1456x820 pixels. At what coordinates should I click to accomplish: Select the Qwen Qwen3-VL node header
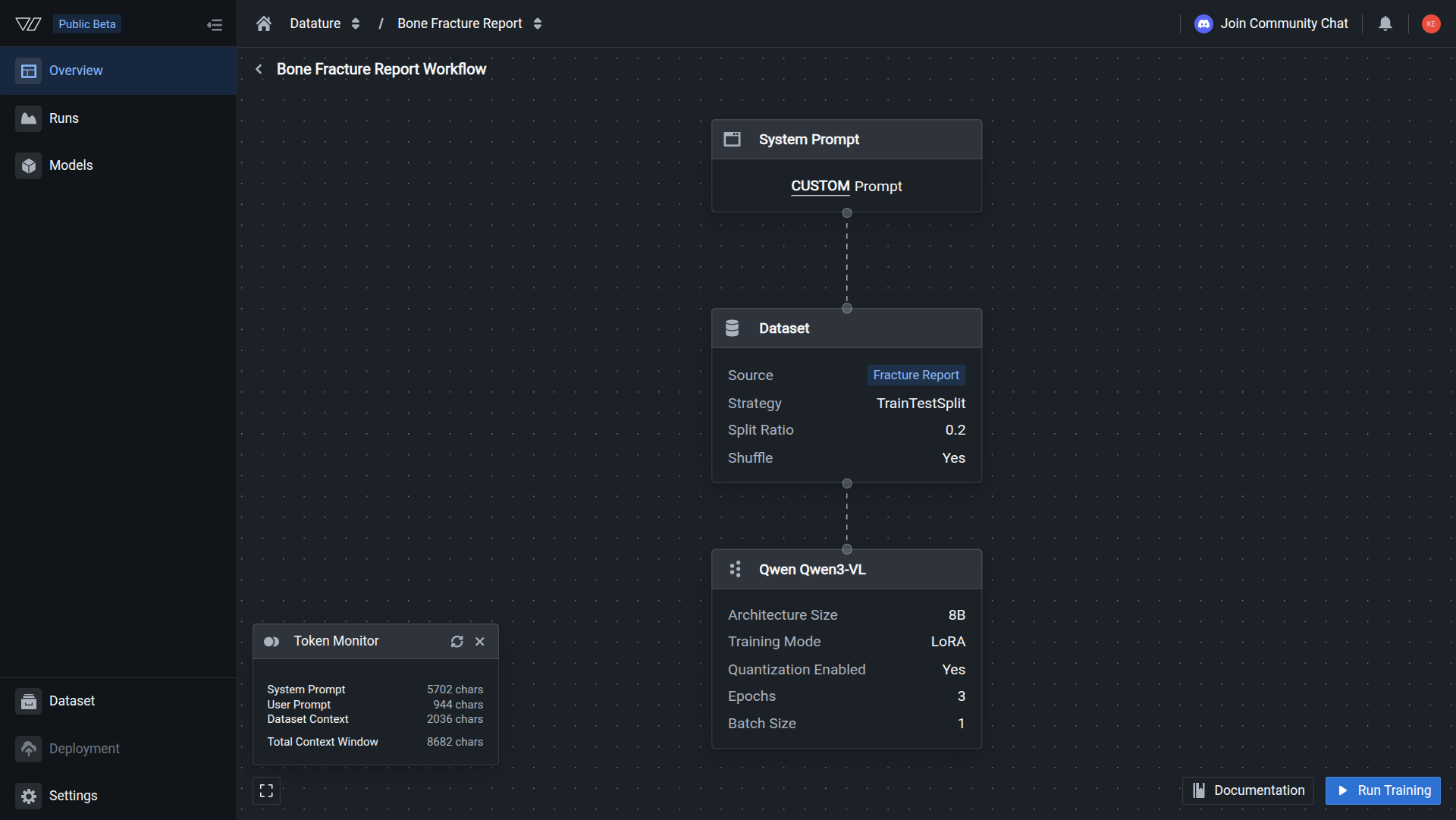847,570
